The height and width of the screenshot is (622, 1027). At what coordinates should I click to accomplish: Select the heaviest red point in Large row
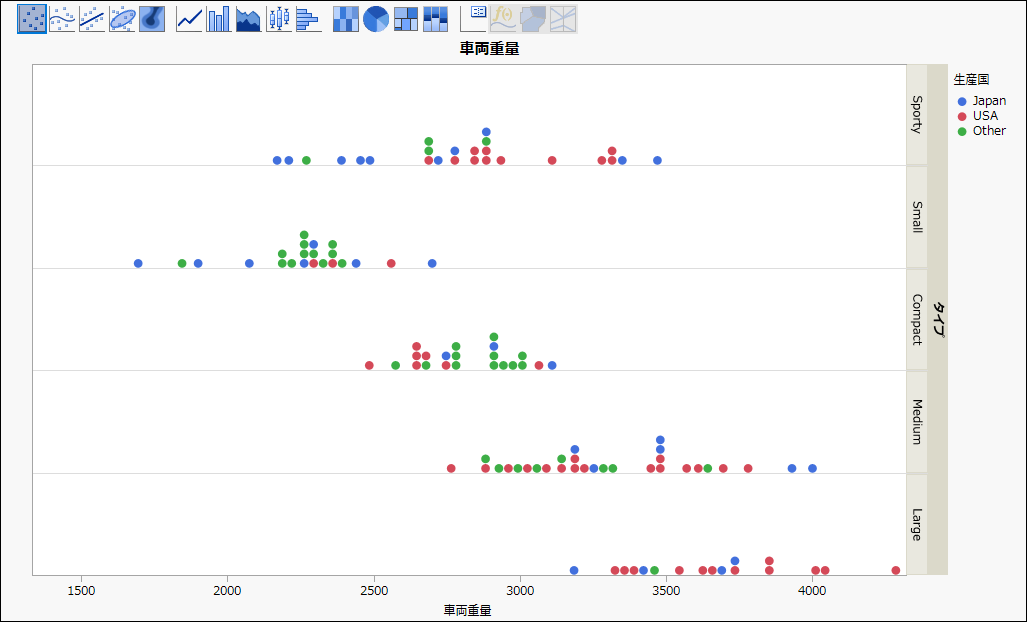[896, 570]
